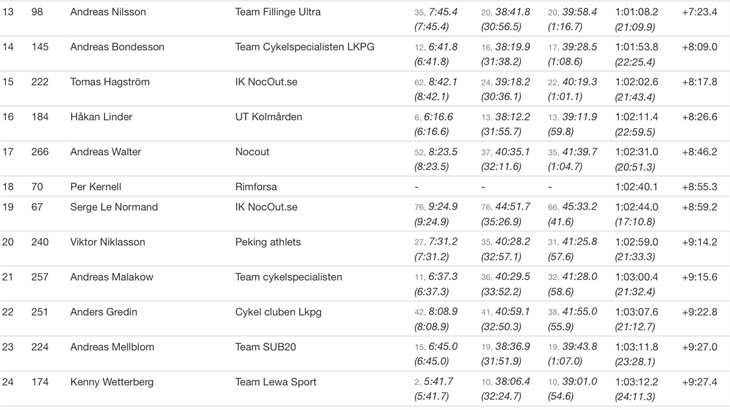Image resolution: width=730 pixels, height=410 pixels.
Task: Select the time gap +9:27.4
Action: click(x=700, y=381)
